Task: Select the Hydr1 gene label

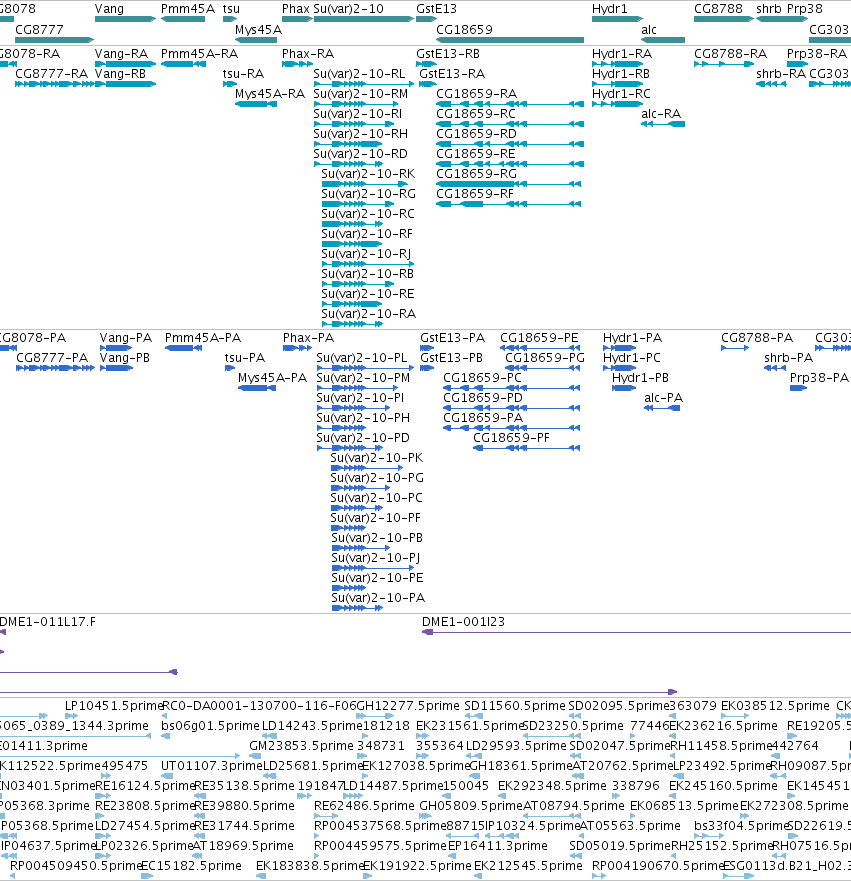Action: (x=609, y=8)
